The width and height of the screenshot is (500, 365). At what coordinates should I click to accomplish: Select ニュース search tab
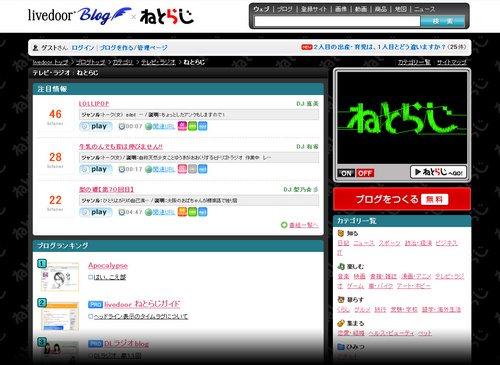(425, 9)
